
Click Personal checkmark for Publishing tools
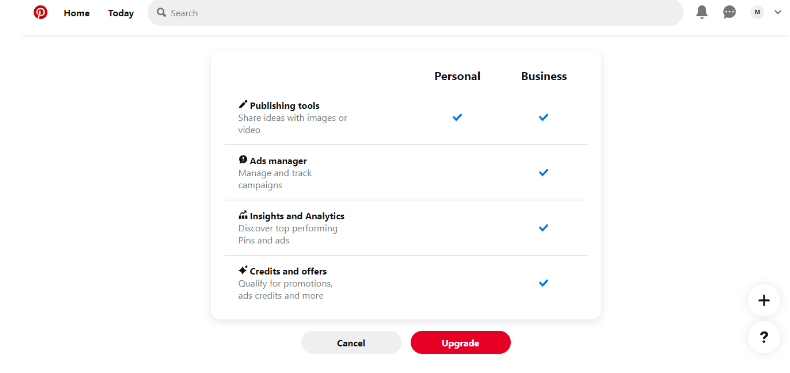click(x=457, y=117)
